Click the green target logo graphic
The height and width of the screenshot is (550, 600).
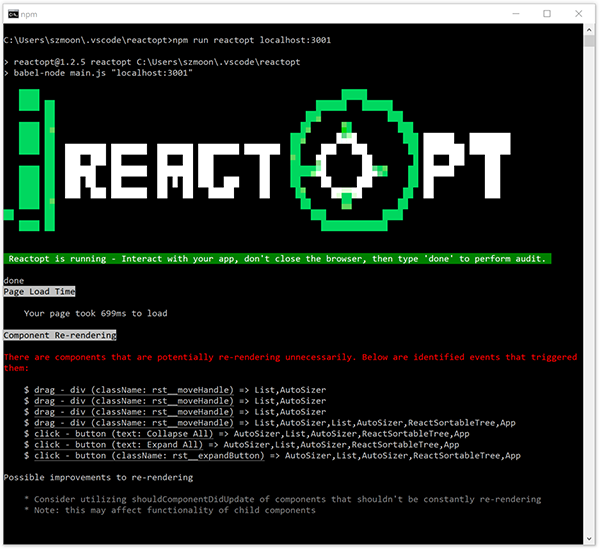(354, 160)
